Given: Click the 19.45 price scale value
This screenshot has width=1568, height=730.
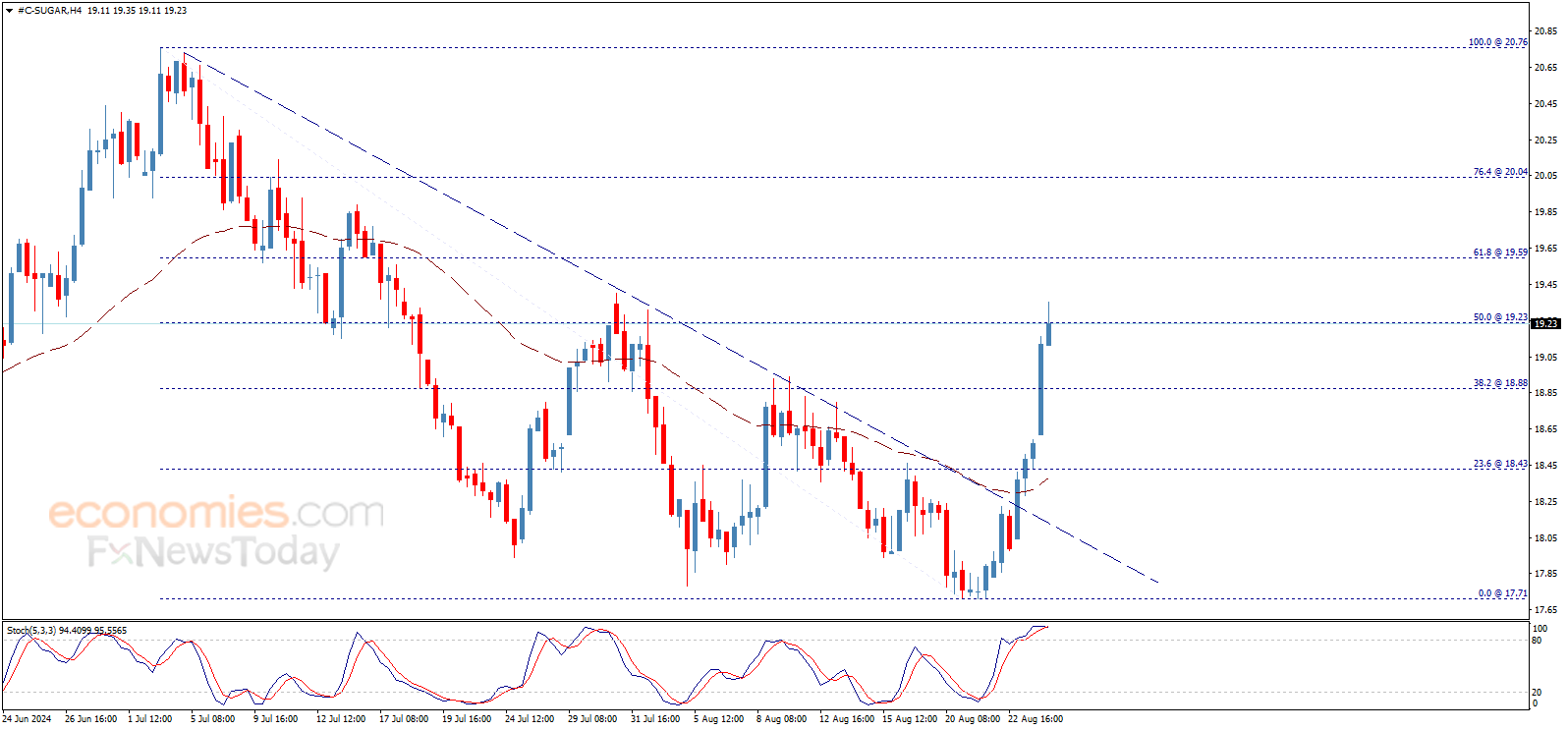Looking at the screenshot, I should coord(1545,285).
